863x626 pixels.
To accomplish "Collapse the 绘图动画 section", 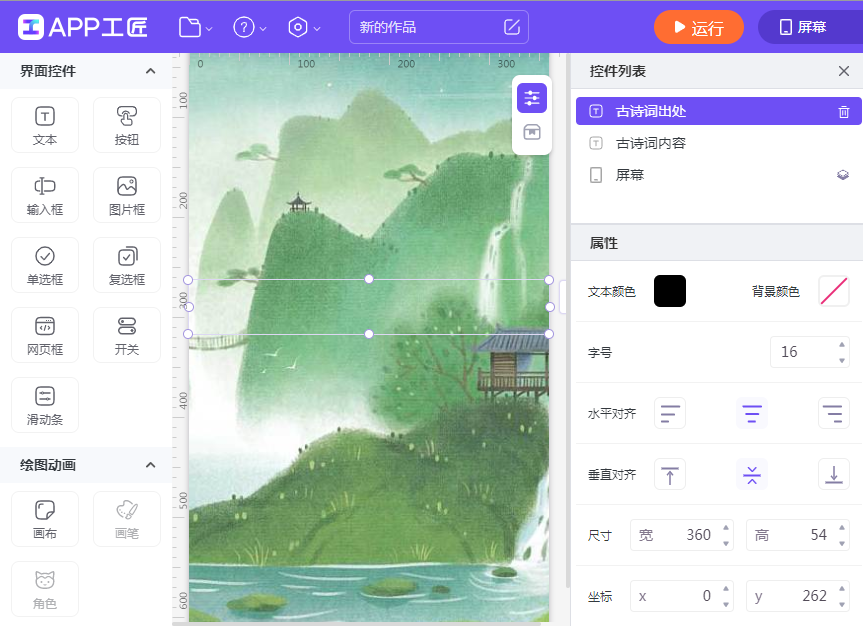I will (150, 465).
